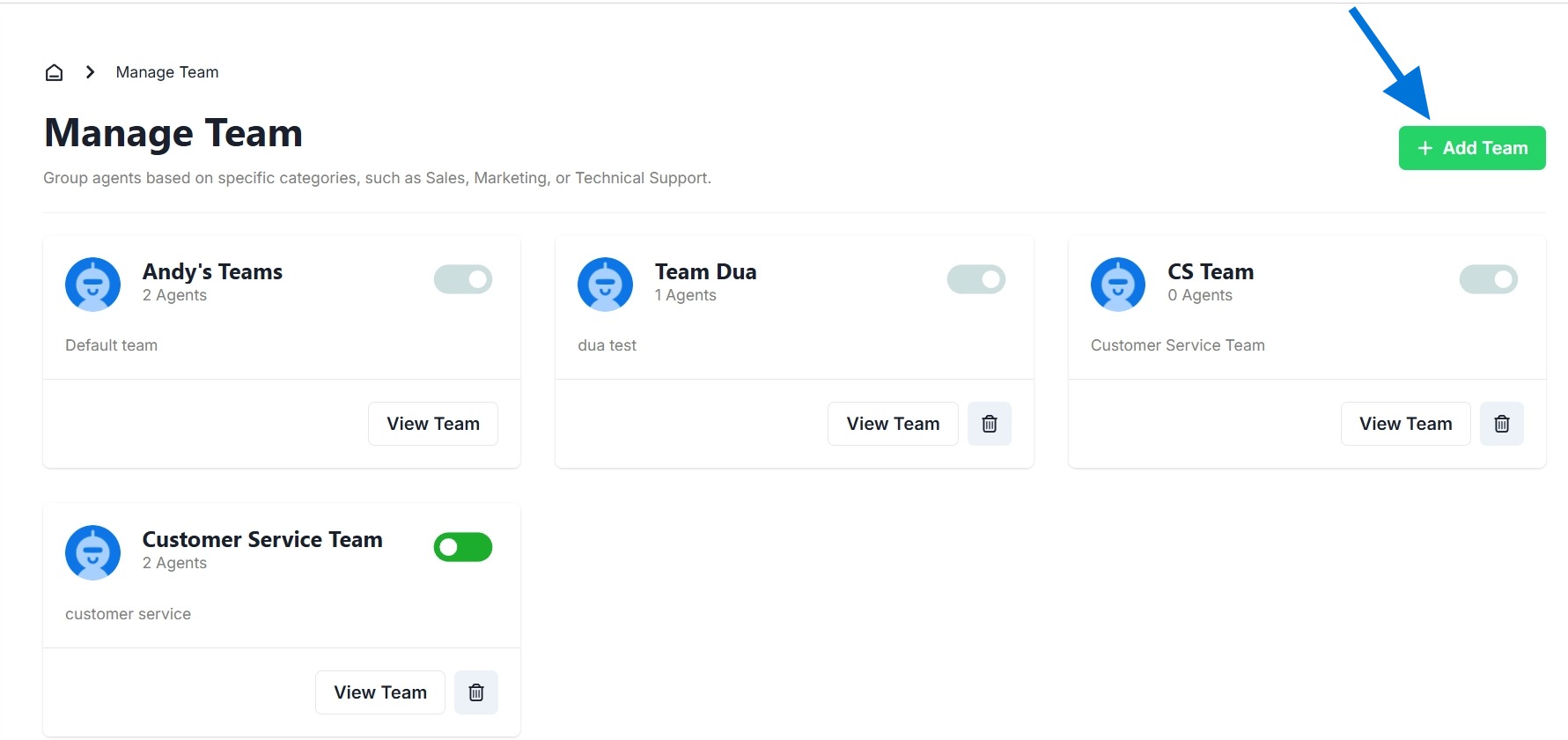This screenshot has width=1568, height=740.
Task: Click Customer Service Team robot avatar
Action: click(92, 552)
